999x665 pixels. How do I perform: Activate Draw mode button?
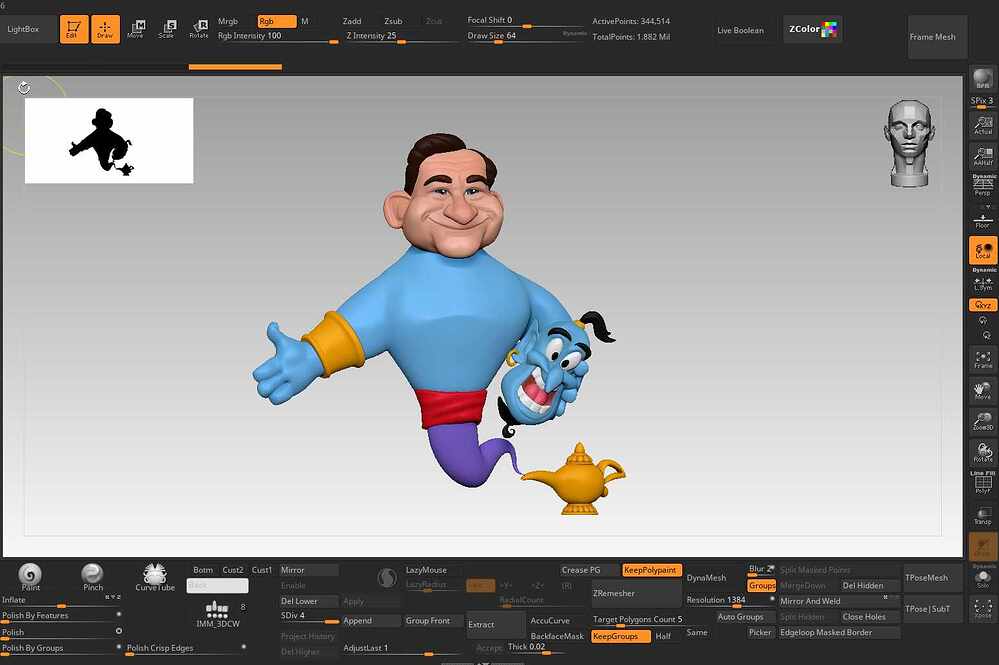[105, 29]
